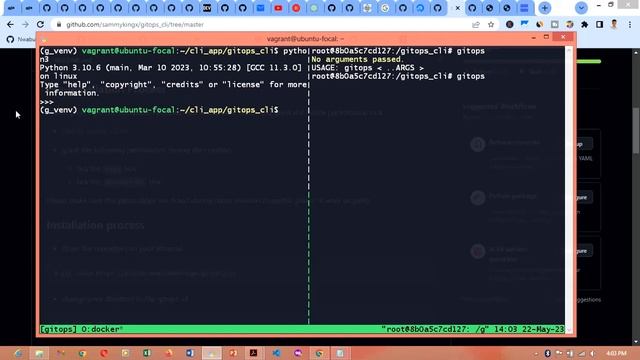
Task: Reload the GitHub page
Action: point(40,24)
